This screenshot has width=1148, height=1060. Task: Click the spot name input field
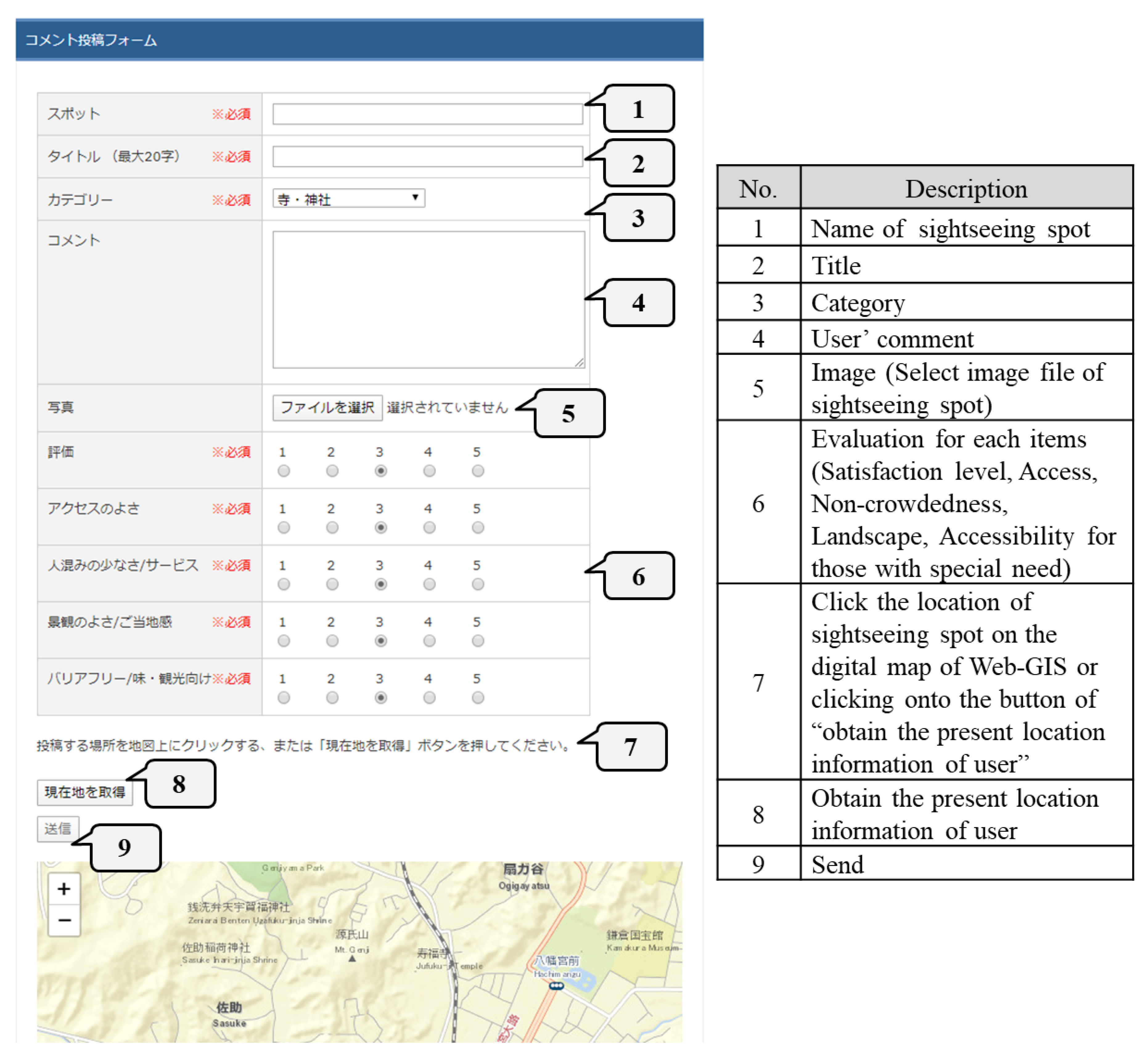(427, 113)
